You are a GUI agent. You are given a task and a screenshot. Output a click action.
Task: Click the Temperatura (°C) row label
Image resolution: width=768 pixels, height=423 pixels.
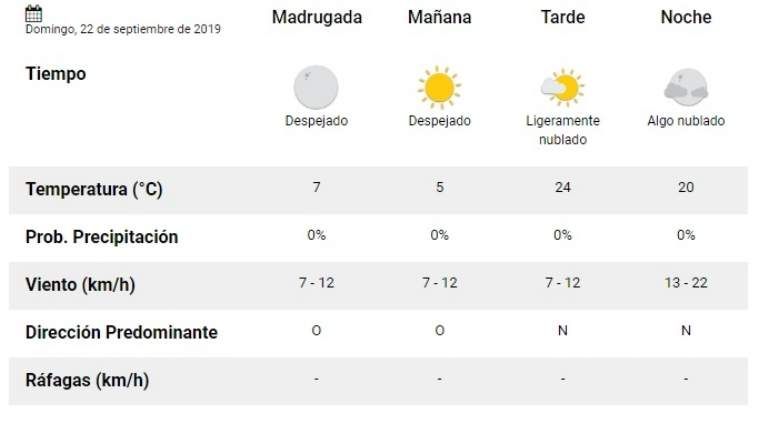[93, 189]
